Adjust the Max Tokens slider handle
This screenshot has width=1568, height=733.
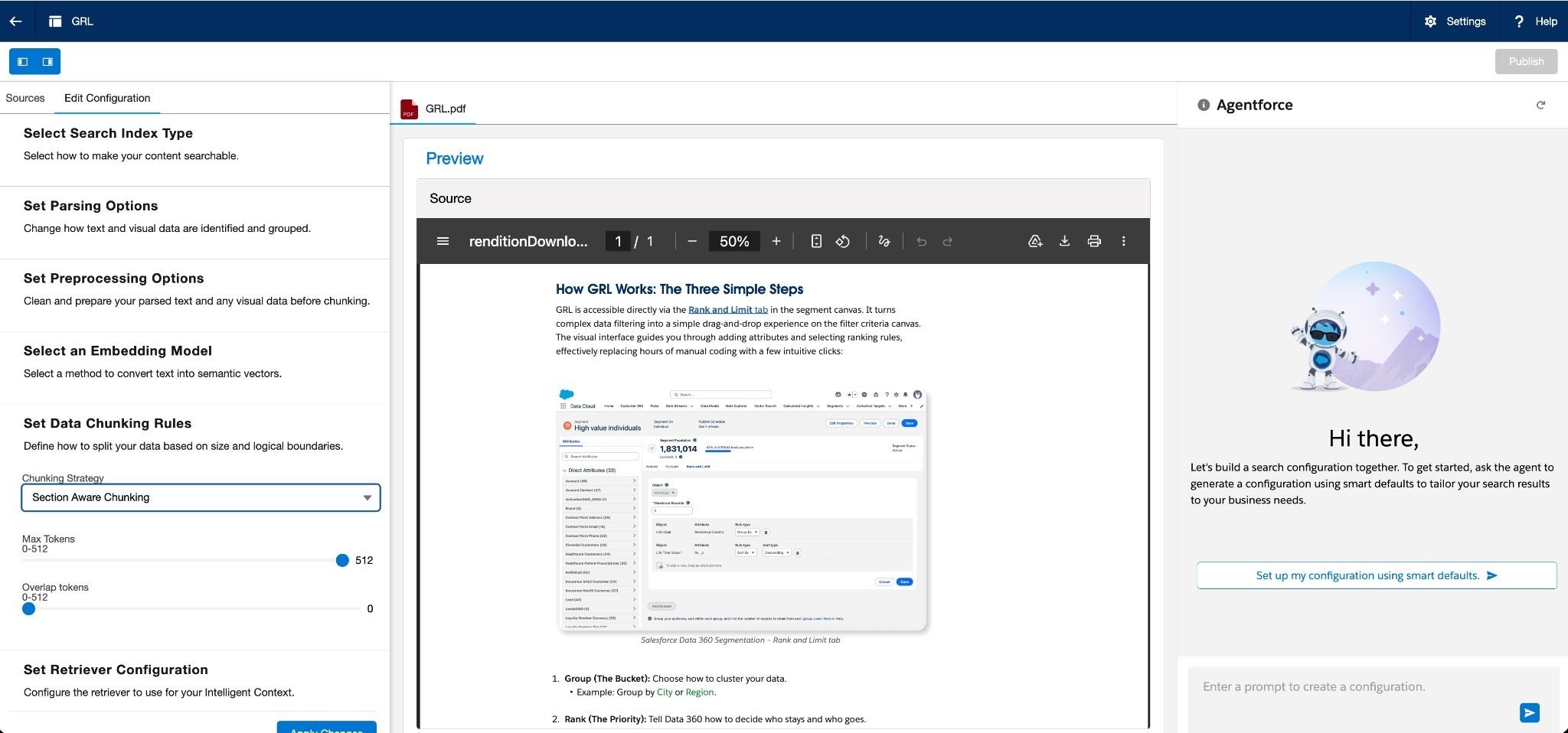342,561
